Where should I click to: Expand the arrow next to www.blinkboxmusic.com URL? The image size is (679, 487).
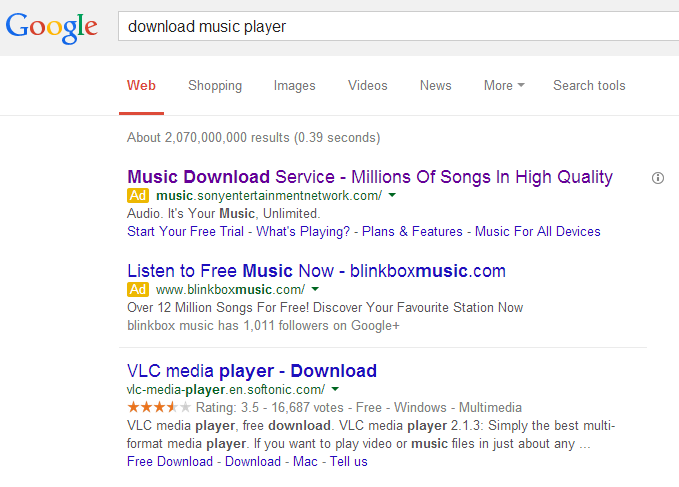pyautogui.click(x=315, y=289)
